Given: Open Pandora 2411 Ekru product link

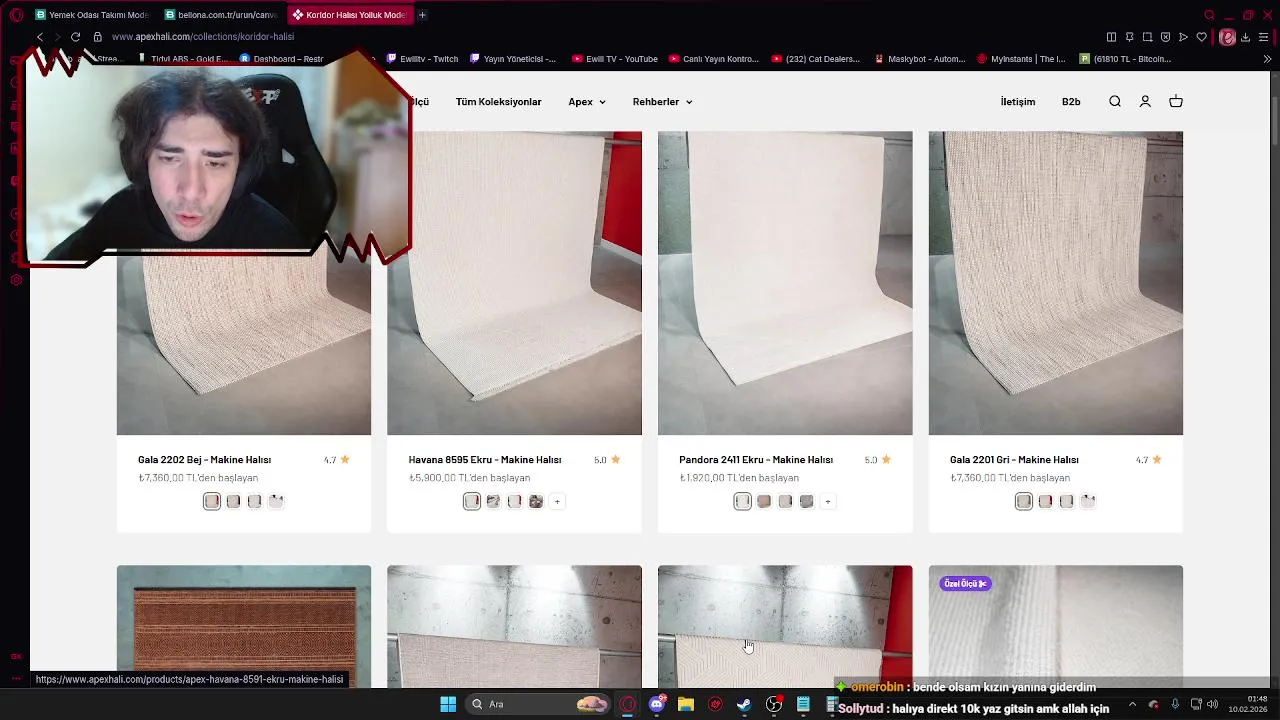Looking at the screenshot, I should (756, 460).
